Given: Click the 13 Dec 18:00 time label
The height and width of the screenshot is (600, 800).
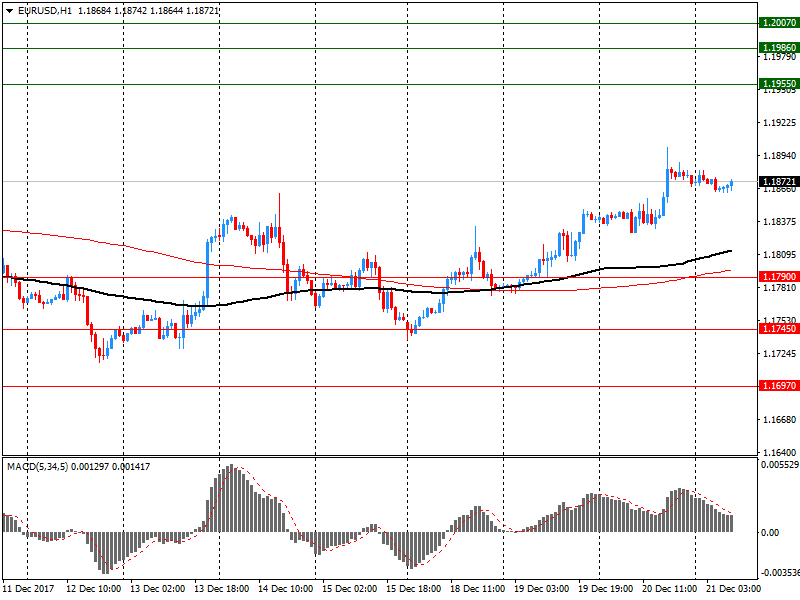Looking at the screenshot, I should click(221, 589).
